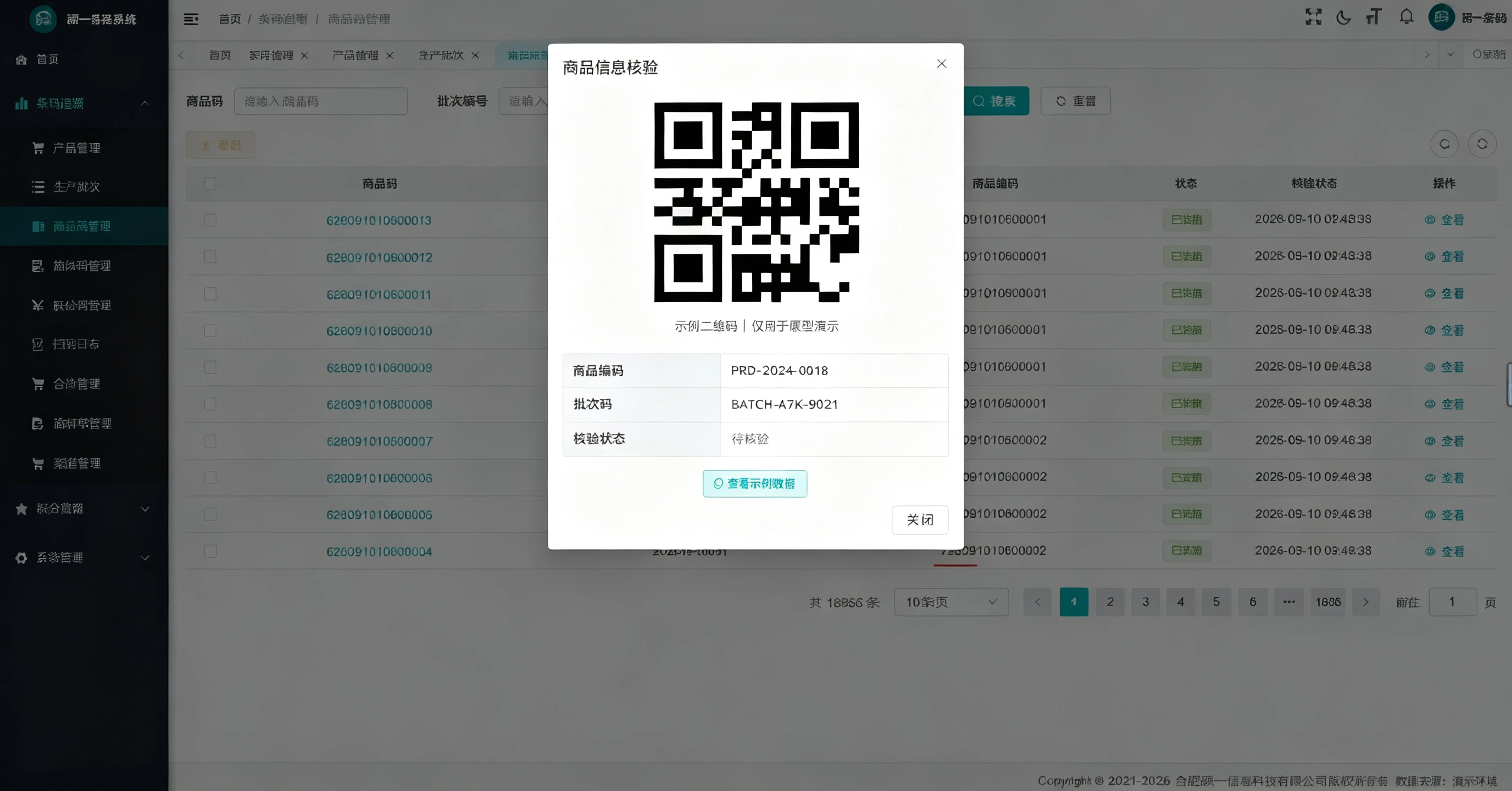Click the view eye icon in last row

(1430, 552)
